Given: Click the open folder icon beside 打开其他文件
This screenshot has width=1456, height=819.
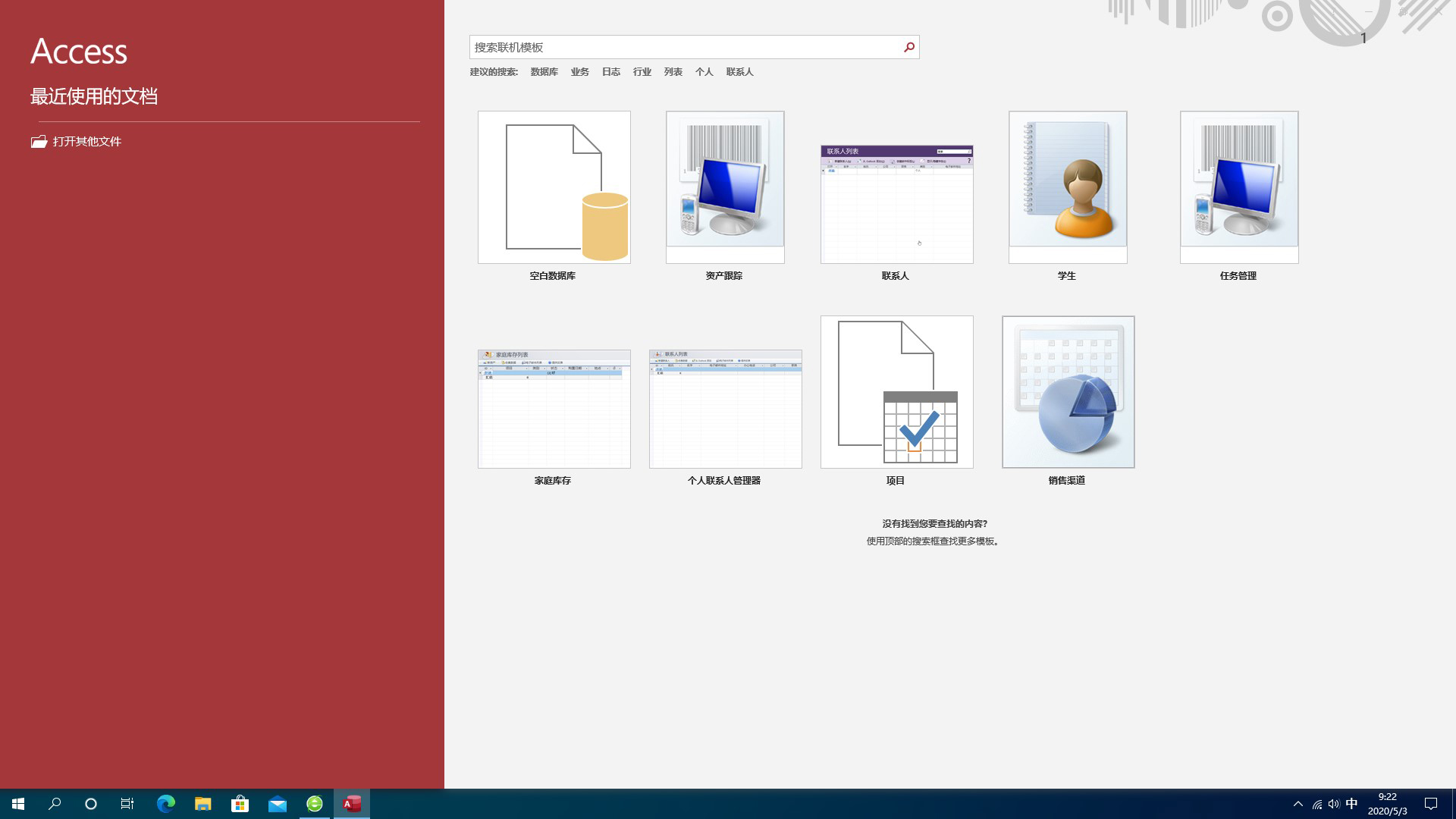Looking at the screenshot, I should (39, 142).
